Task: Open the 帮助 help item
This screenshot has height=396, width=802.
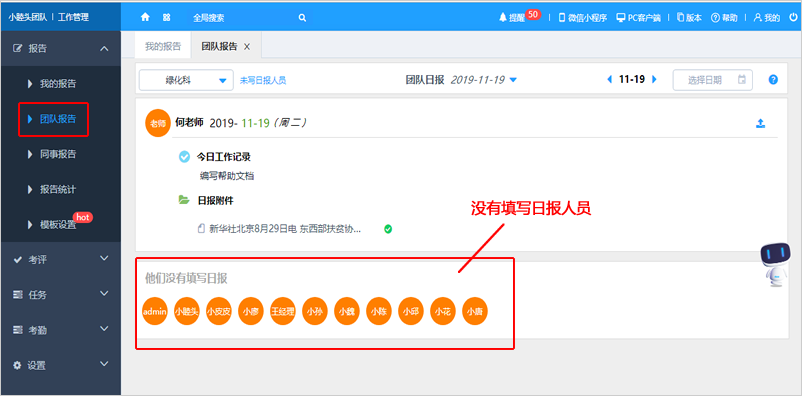Action: tap(724, 18)
